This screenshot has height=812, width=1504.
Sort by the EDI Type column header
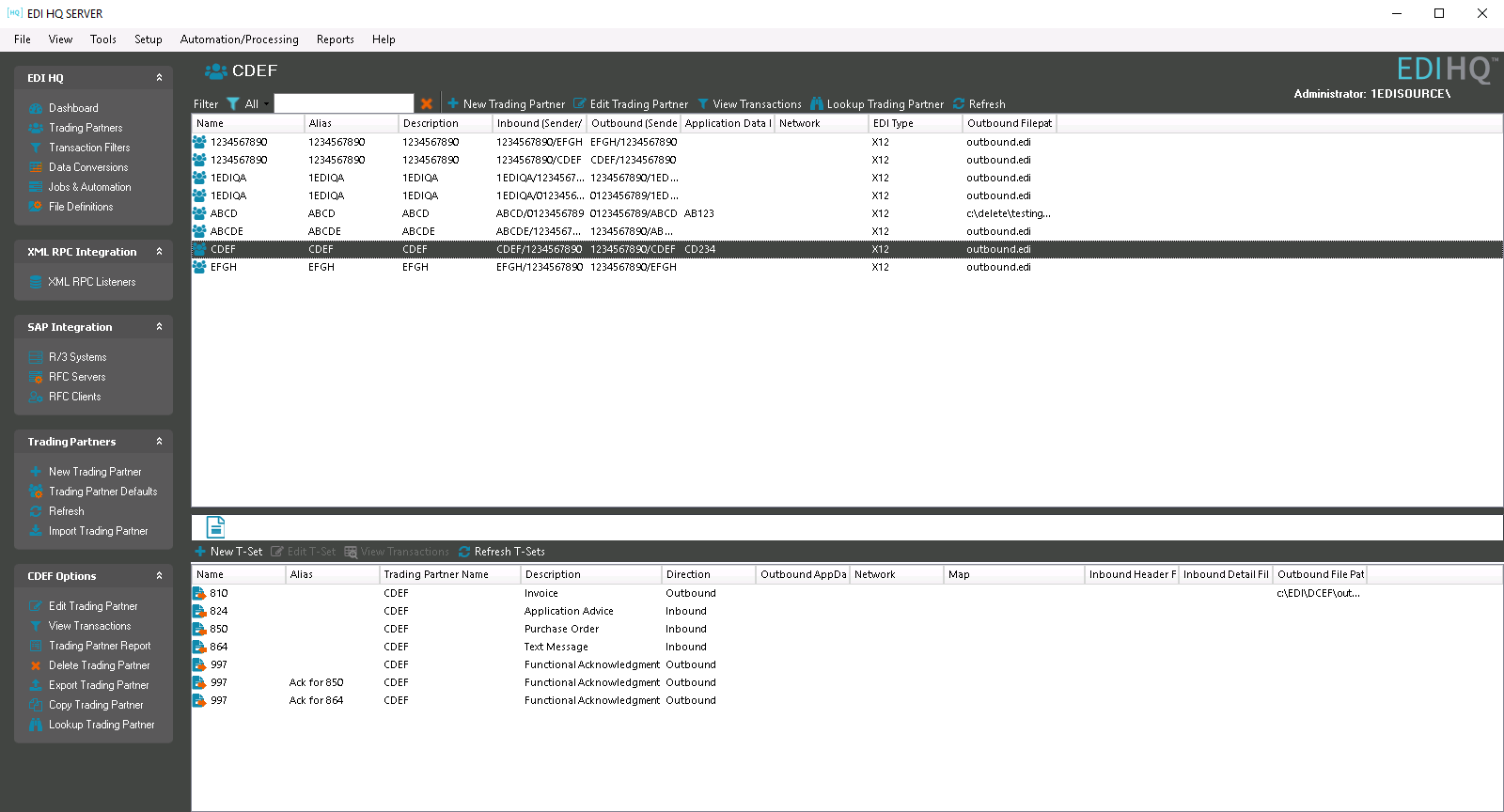tap(916, 123)
